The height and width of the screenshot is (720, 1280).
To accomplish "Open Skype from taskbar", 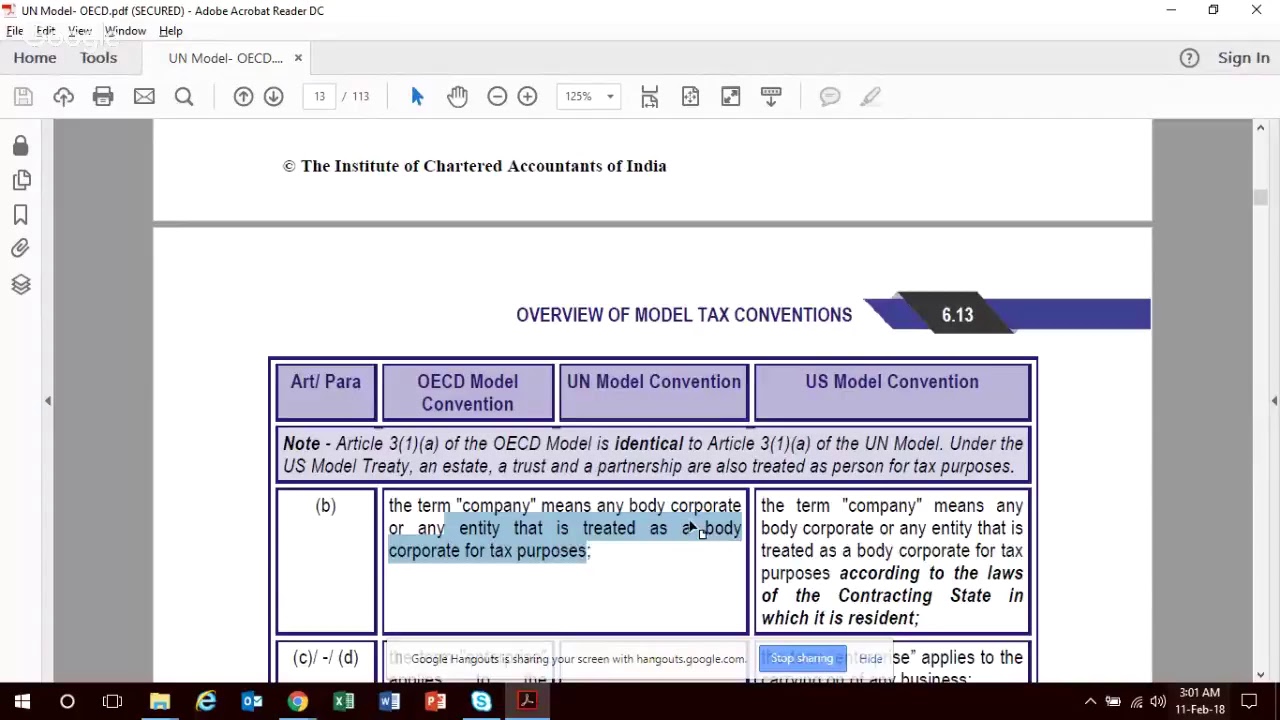I will click(x=482, y=702).
